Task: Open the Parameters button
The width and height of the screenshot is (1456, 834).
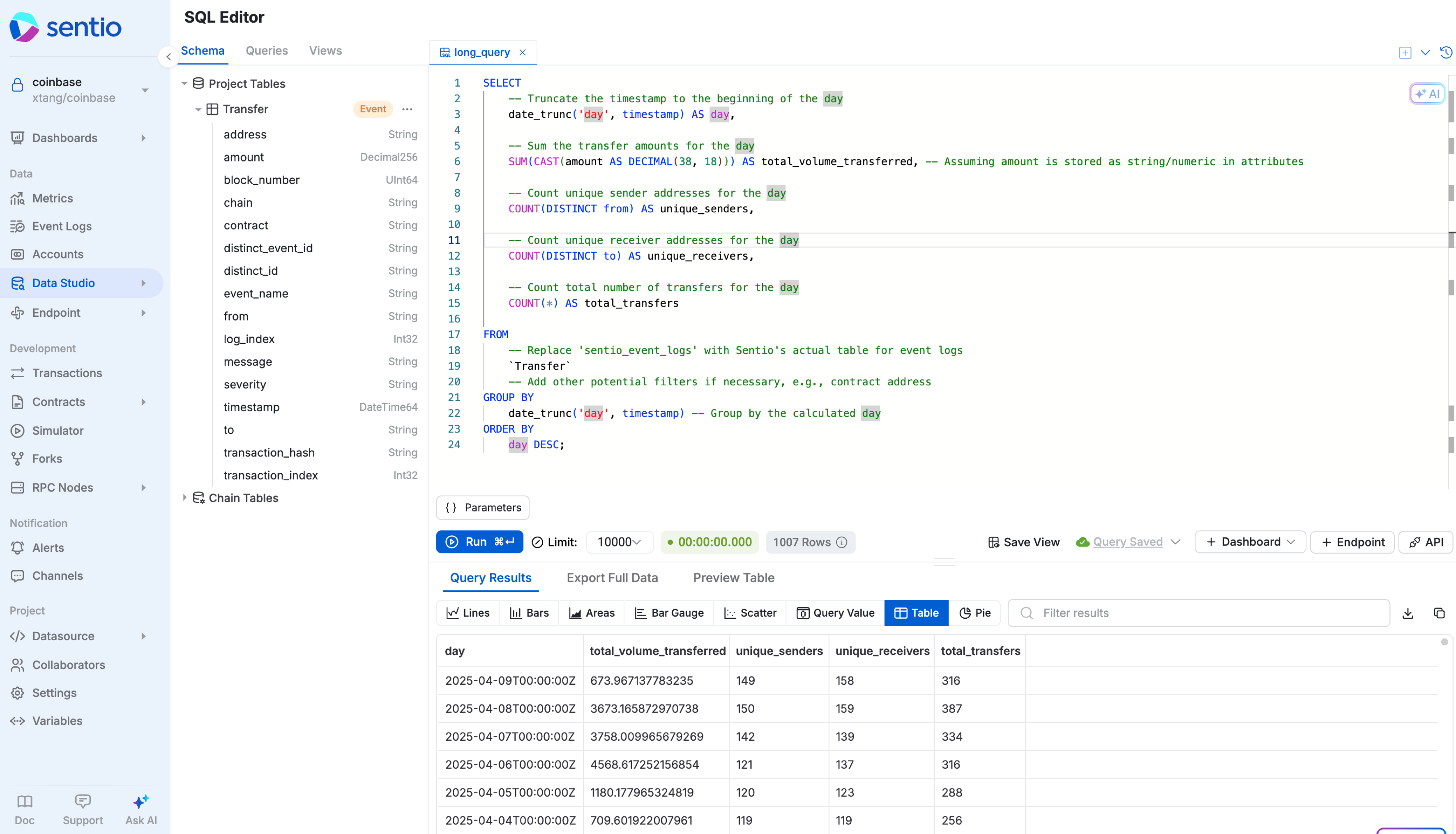Action: pos(483,507)
